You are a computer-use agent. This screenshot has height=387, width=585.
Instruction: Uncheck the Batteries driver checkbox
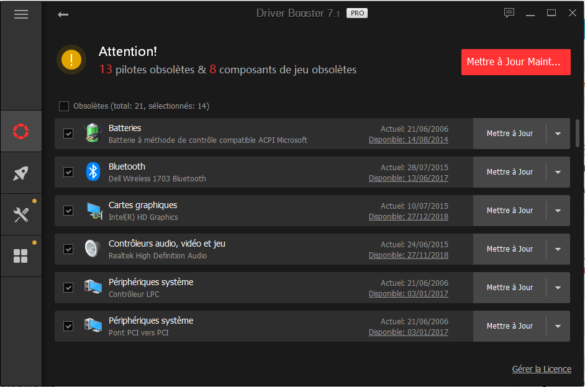pyautogui.click(x=68, y=134)
